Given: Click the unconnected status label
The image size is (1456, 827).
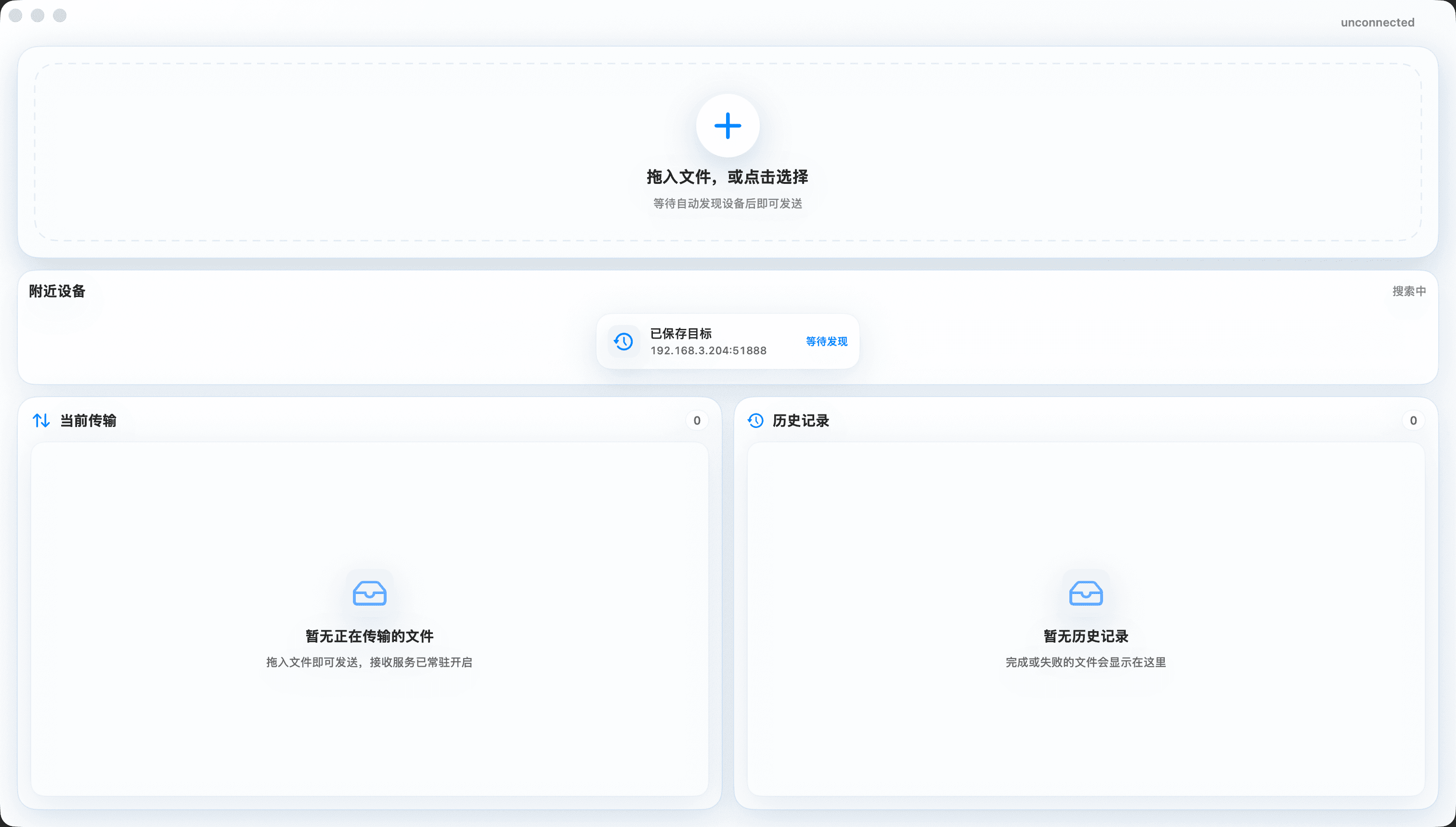Looking at the screenshot, I should [x=1378, y=22].
